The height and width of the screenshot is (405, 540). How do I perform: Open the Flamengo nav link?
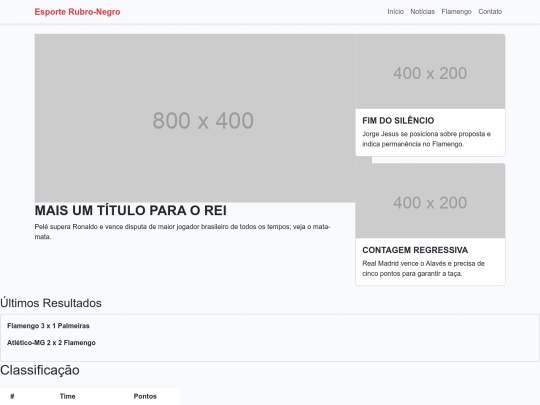click(x=456, y=12)
